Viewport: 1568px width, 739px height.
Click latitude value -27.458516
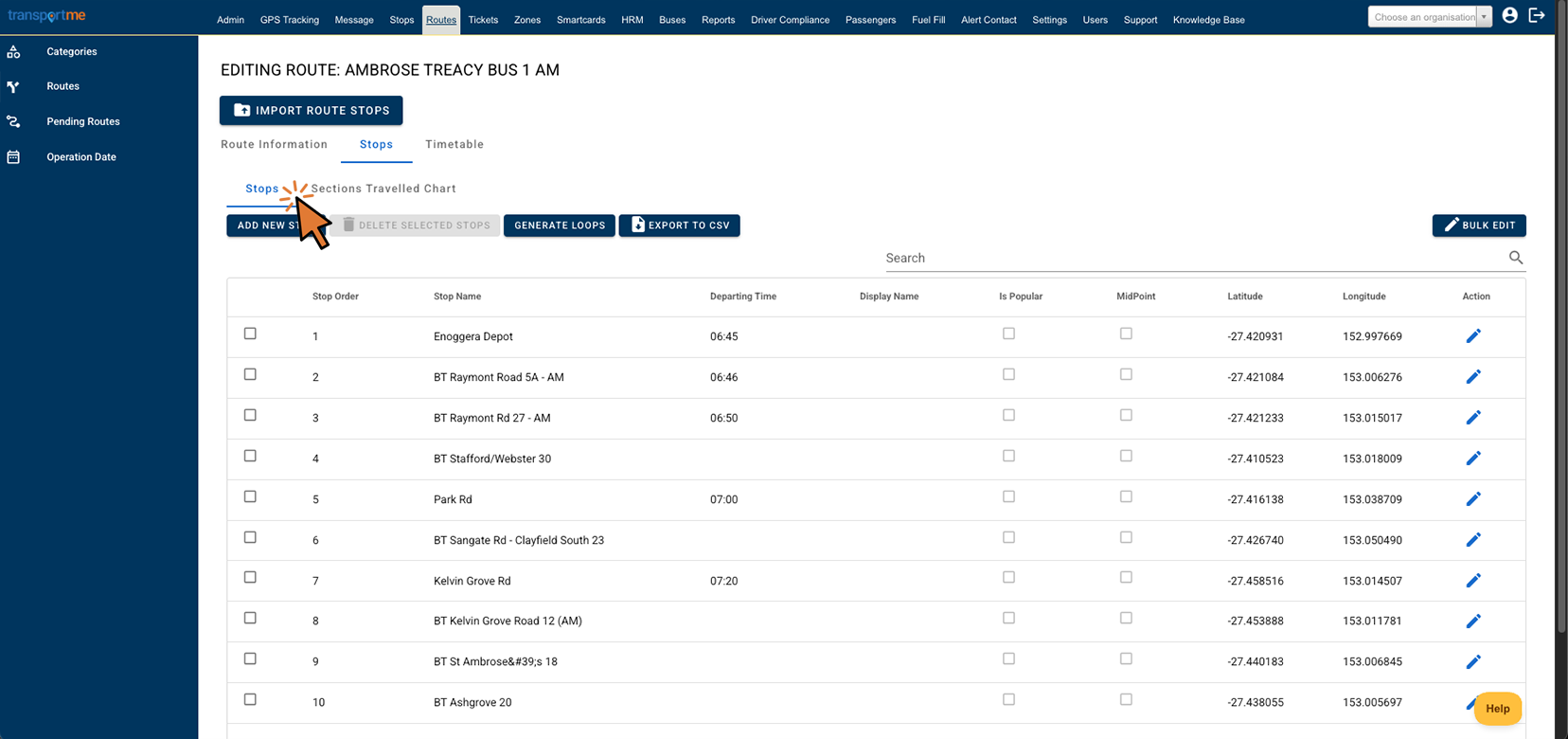pos(1256,581)
